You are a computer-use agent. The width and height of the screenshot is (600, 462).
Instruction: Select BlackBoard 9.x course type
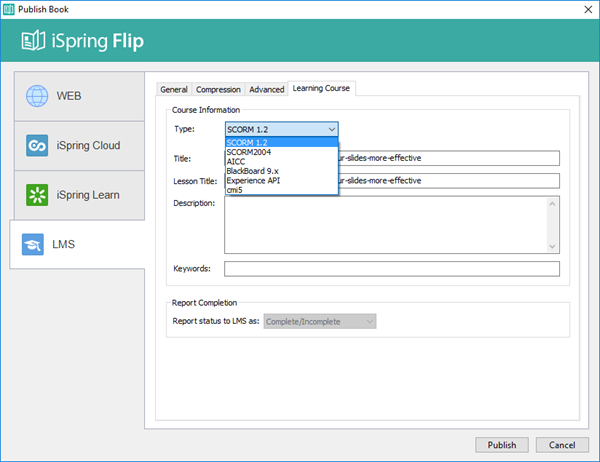coord(282,171)
